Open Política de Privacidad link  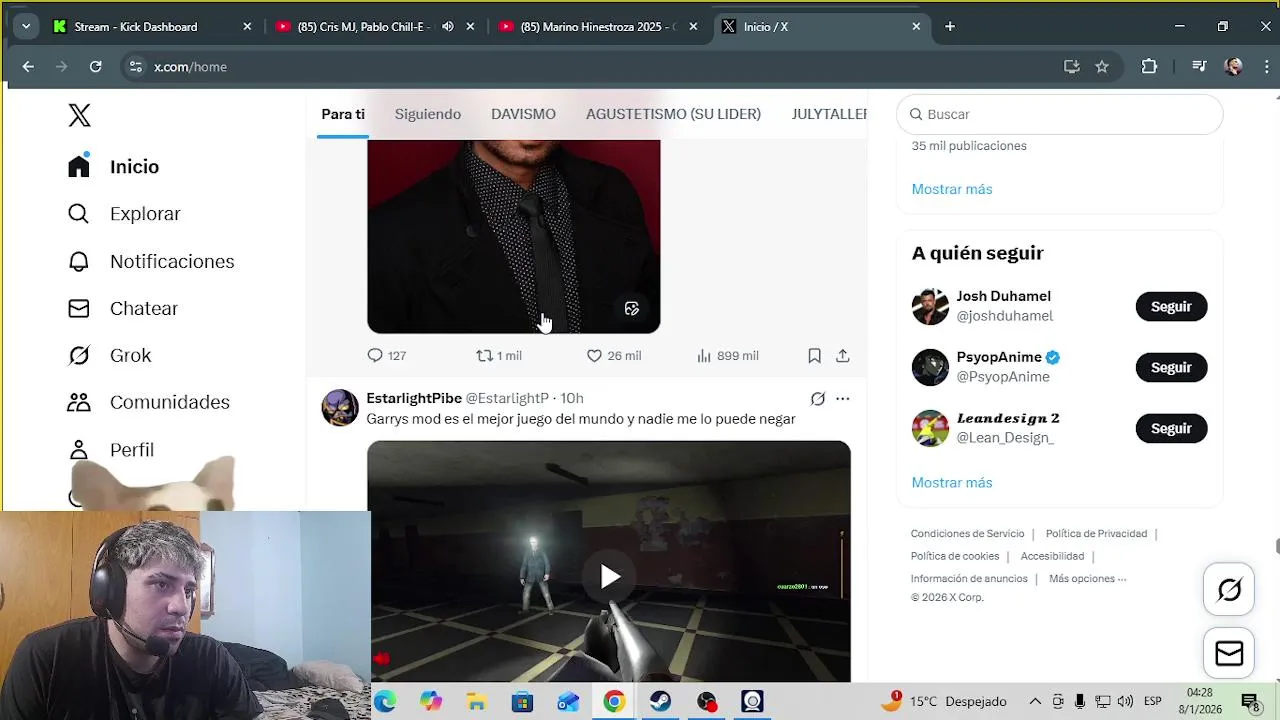pos(1096,534)
